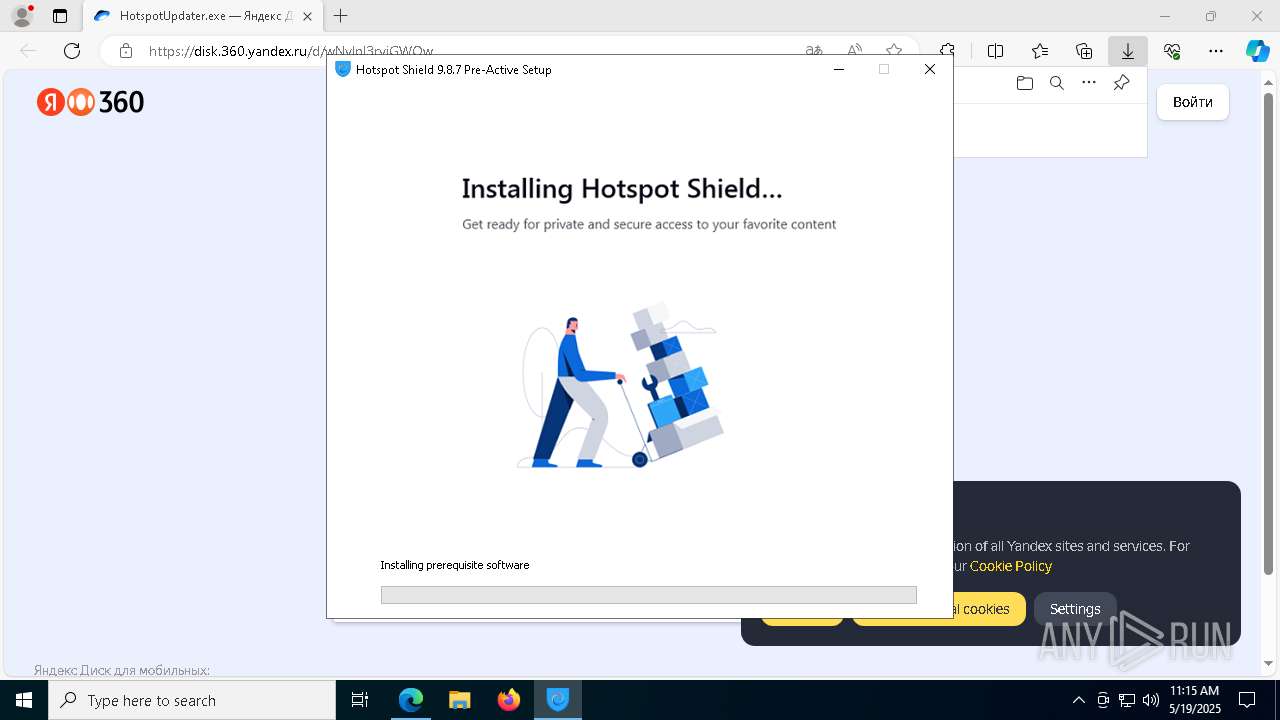Close the Hotspot Shield setup window
This screenshot has width=1280, height=720.
(x=930, y=70)
